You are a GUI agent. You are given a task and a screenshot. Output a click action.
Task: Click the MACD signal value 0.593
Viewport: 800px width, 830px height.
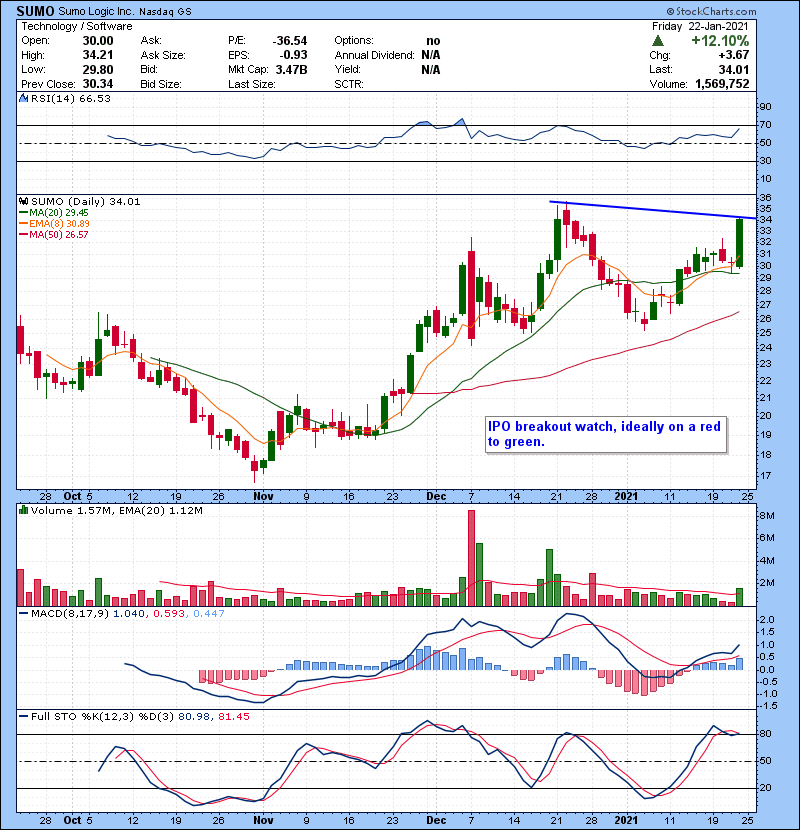[x=169, y=614]
